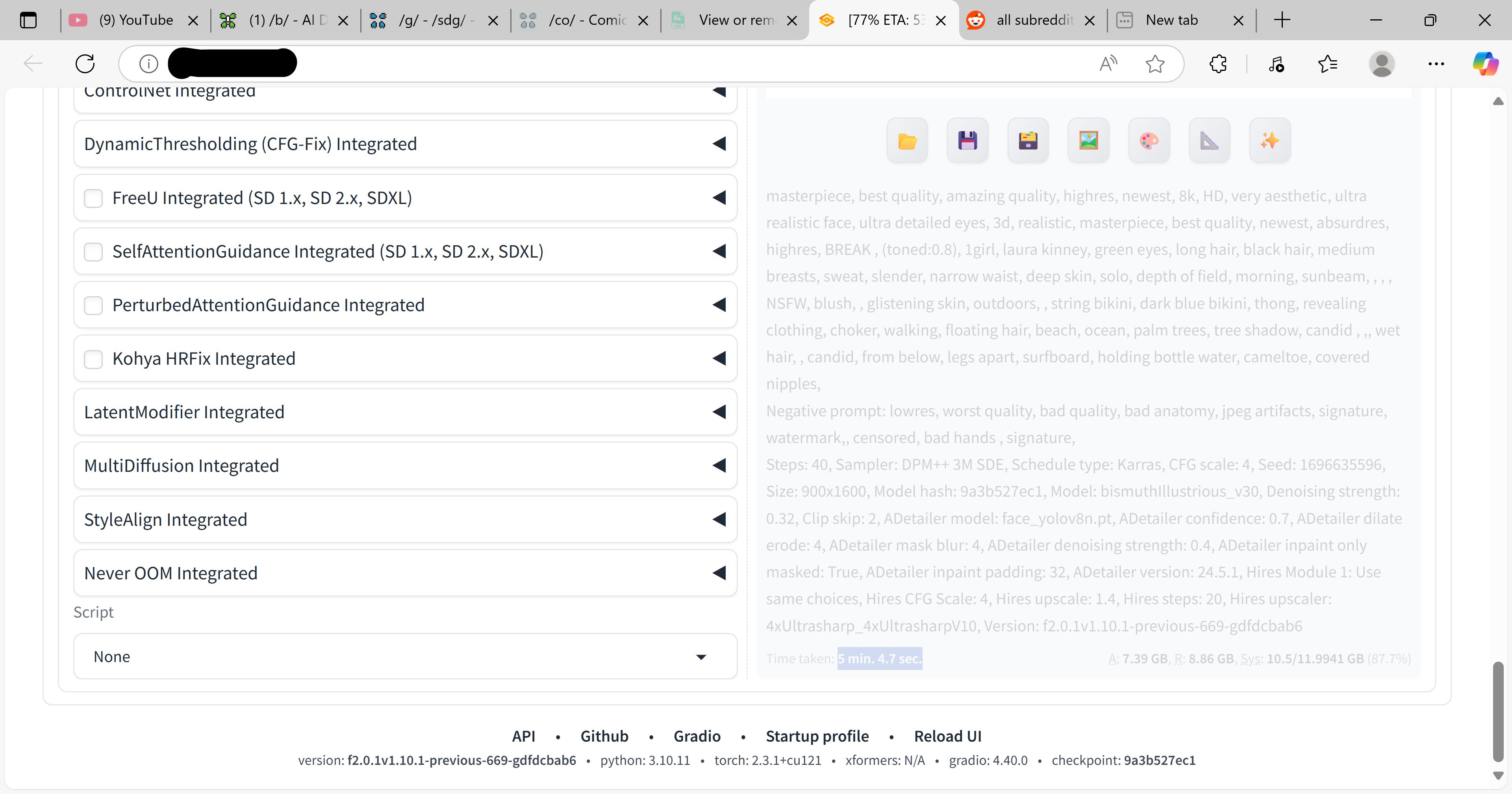
Task: Send image to extras ruler icon
Action: tap(1210, 141)
